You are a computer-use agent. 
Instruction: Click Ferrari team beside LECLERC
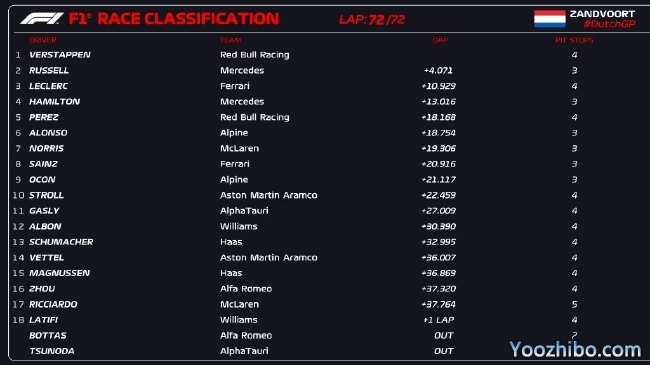coord(235,86)
